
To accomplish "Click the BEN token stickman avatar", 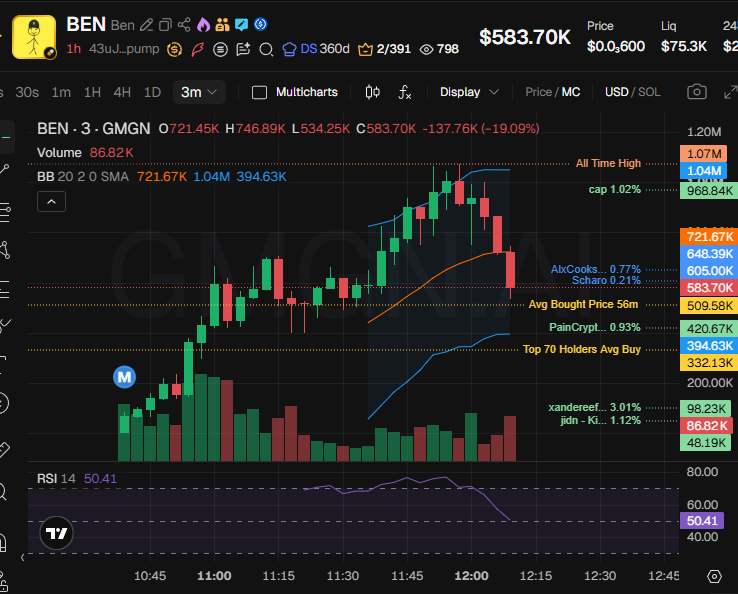I will pos(34,37).
